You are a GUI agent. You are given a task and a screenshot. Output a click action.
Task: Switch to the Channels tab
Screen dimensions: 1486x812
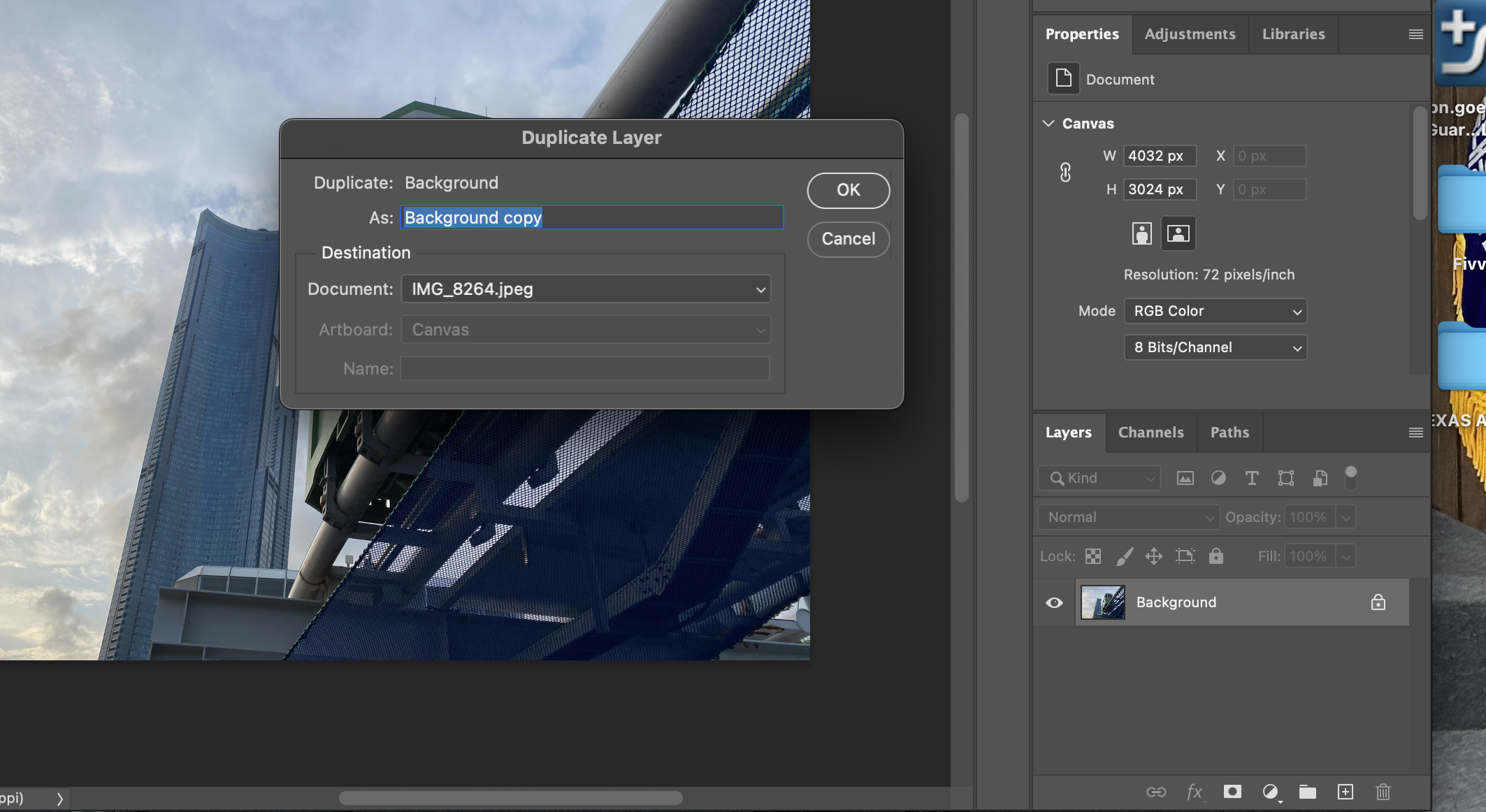[1150, 433]
